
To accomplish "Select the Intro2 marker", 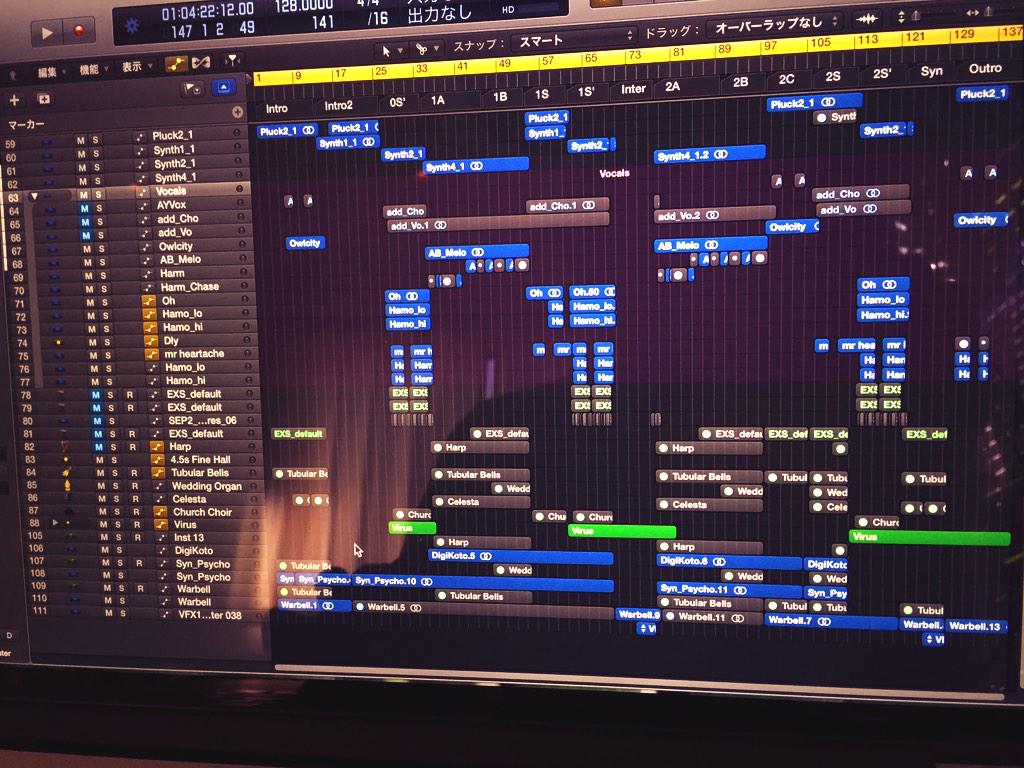I will click(338, 105).
